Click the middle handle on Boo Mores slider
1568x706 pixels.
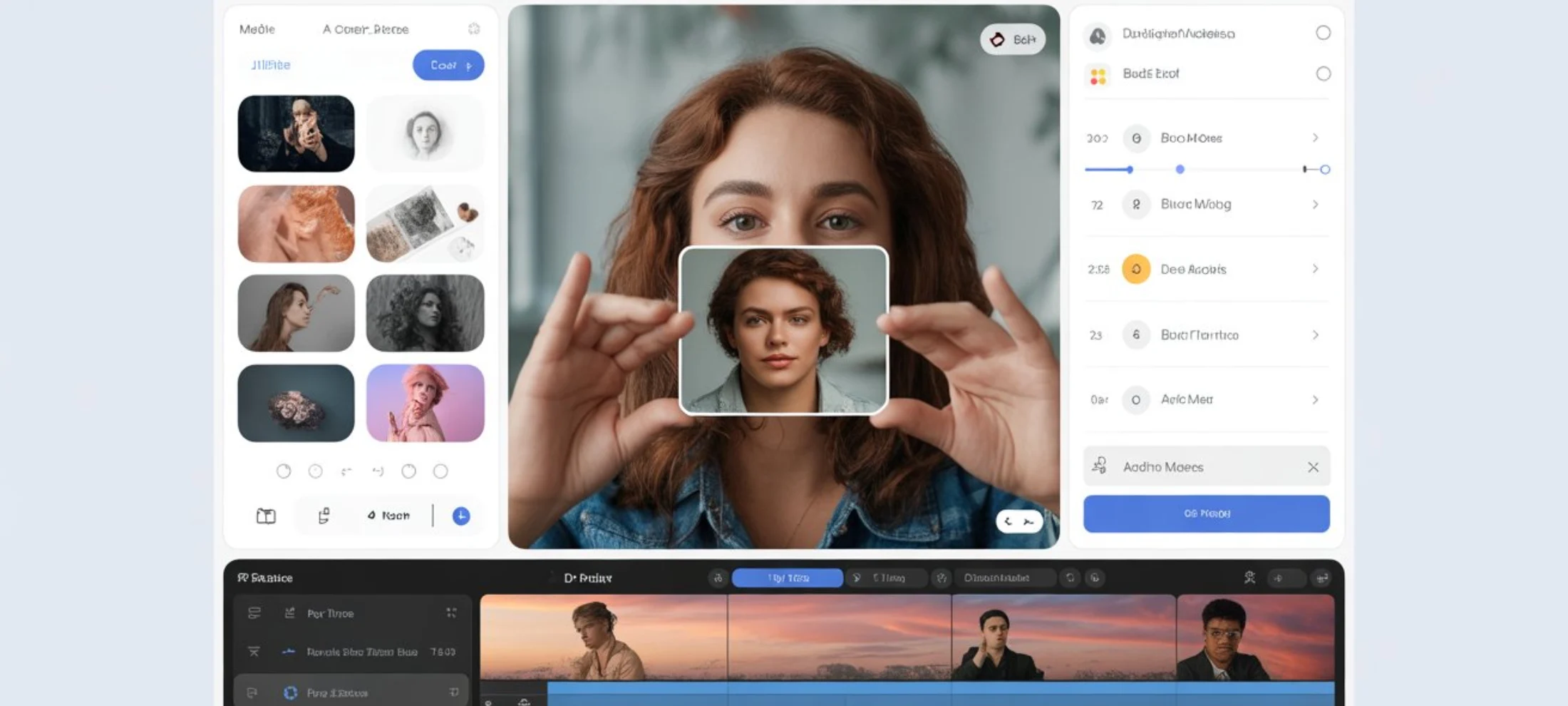click(x=1180, y=170)
